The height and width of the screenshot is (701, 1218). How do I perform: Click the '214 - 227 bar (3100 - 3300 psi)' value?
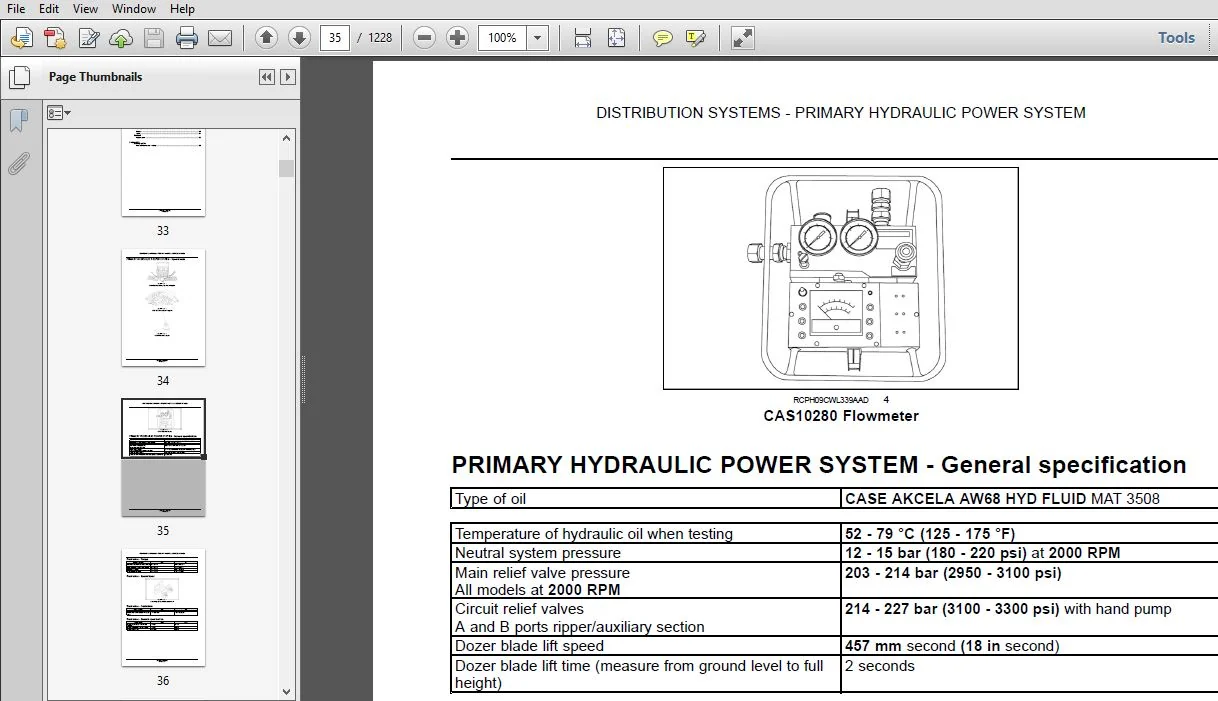click(952, 609)
